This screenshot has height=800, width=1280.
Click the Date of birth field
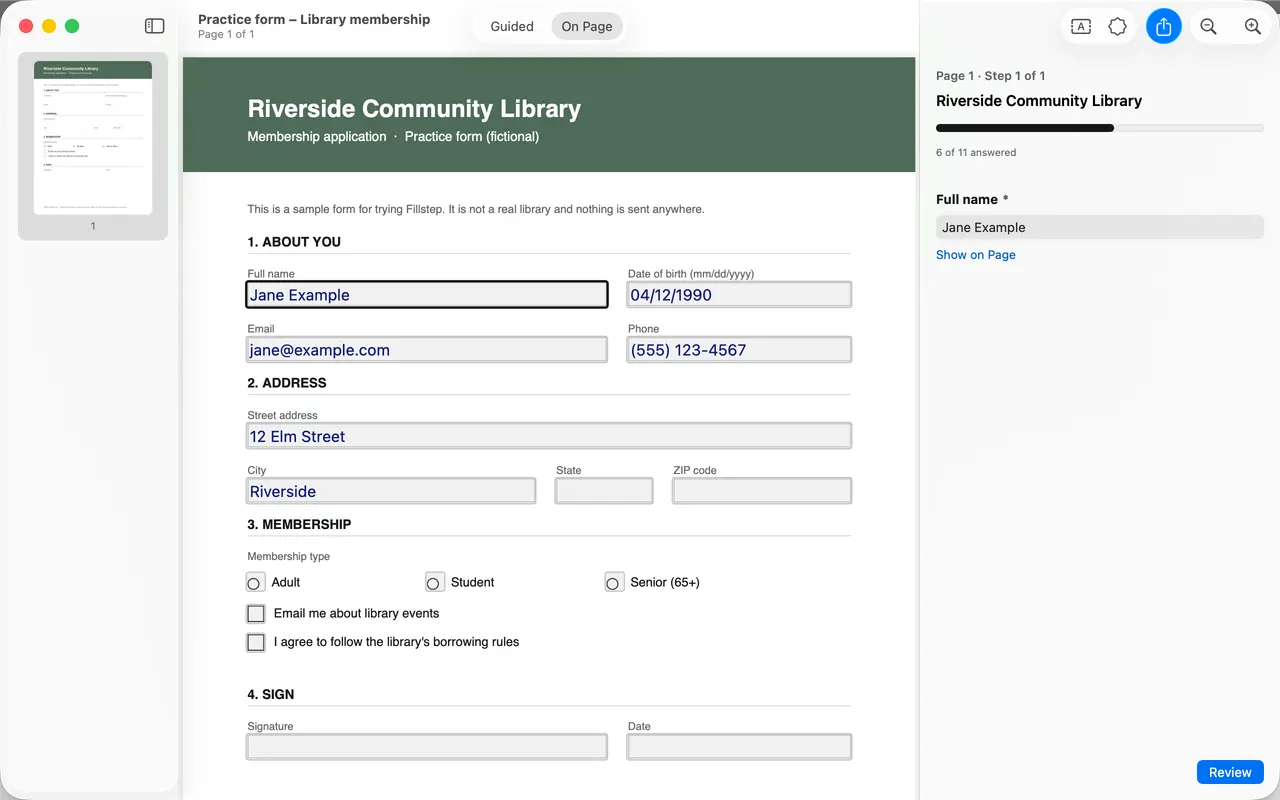(x=739, y=294)
